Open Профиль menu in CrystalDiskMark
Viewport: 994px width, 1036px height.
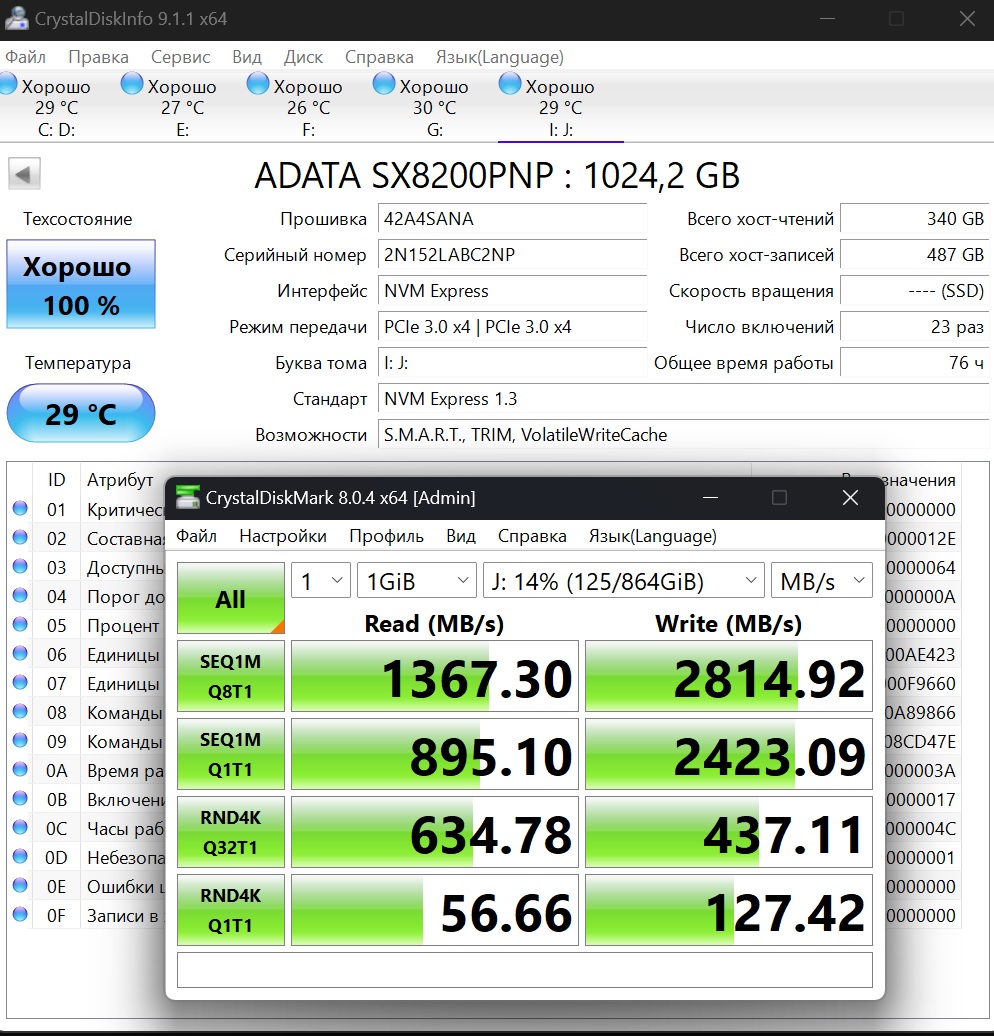[x=387, y=536]
